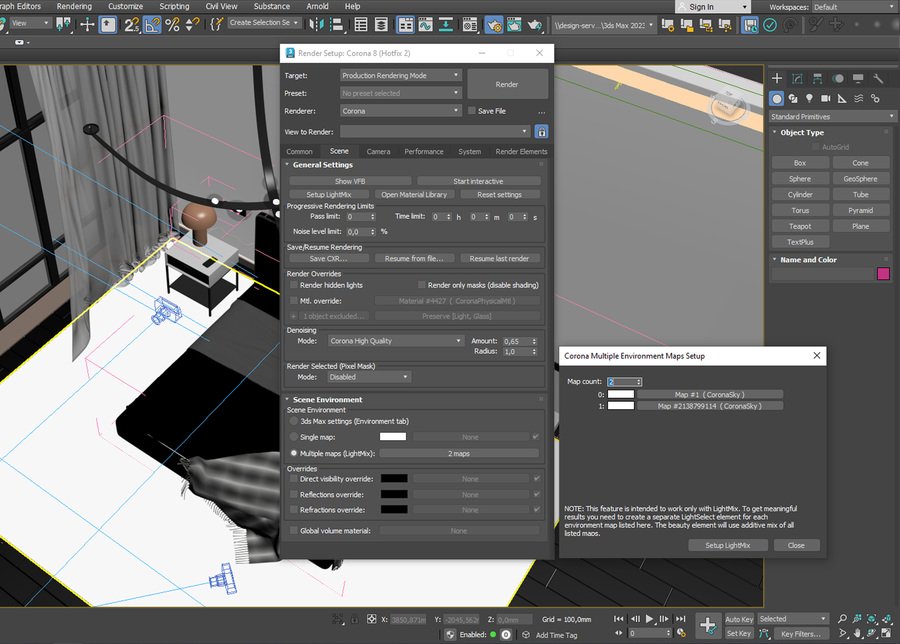900x644 pixels.
Task: Open the Scripting menu
Action: click(x=174, y=6)
